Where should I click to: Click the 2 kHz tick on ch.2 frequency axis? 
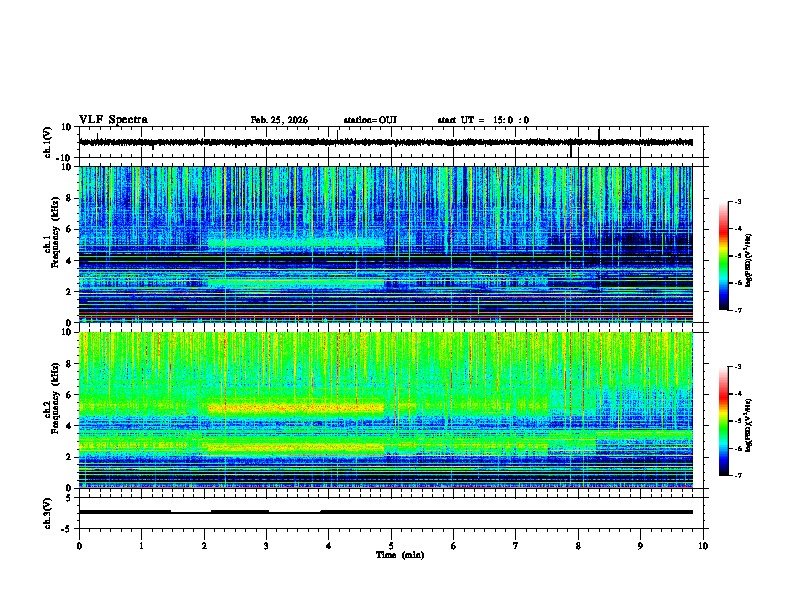(x=69, y=457)
